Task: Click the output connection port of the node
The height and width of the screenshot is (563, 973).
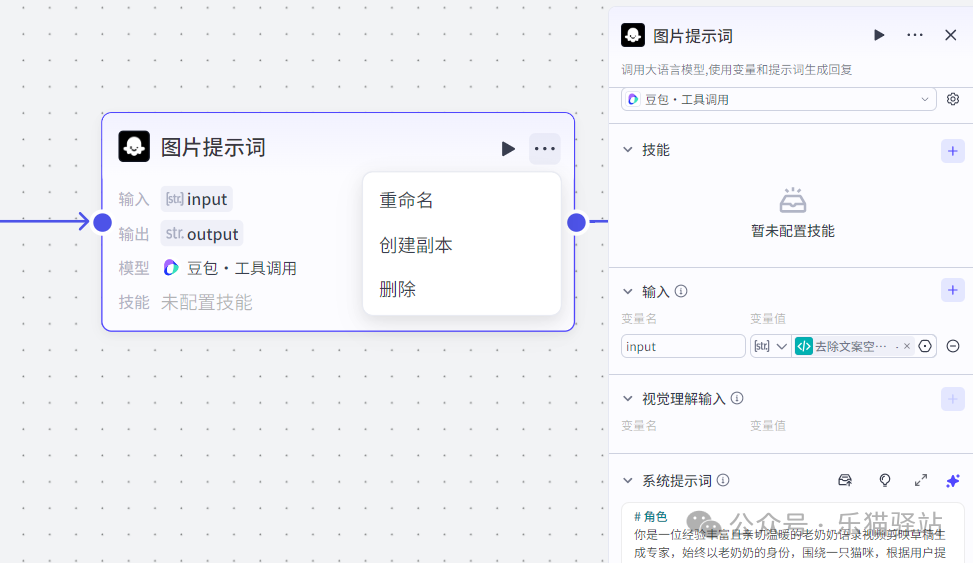Action: [x=576, y=222]
